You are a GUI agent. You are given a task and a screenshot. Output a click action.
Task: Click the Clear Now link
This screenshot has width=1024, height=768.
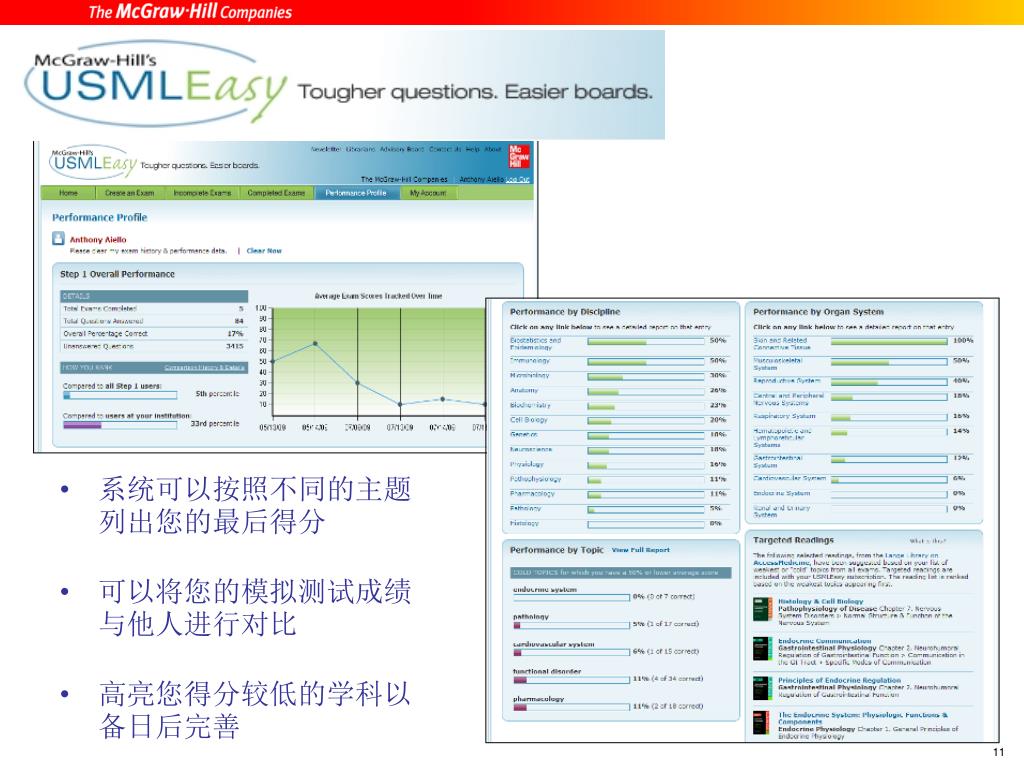tap(264, 251)
